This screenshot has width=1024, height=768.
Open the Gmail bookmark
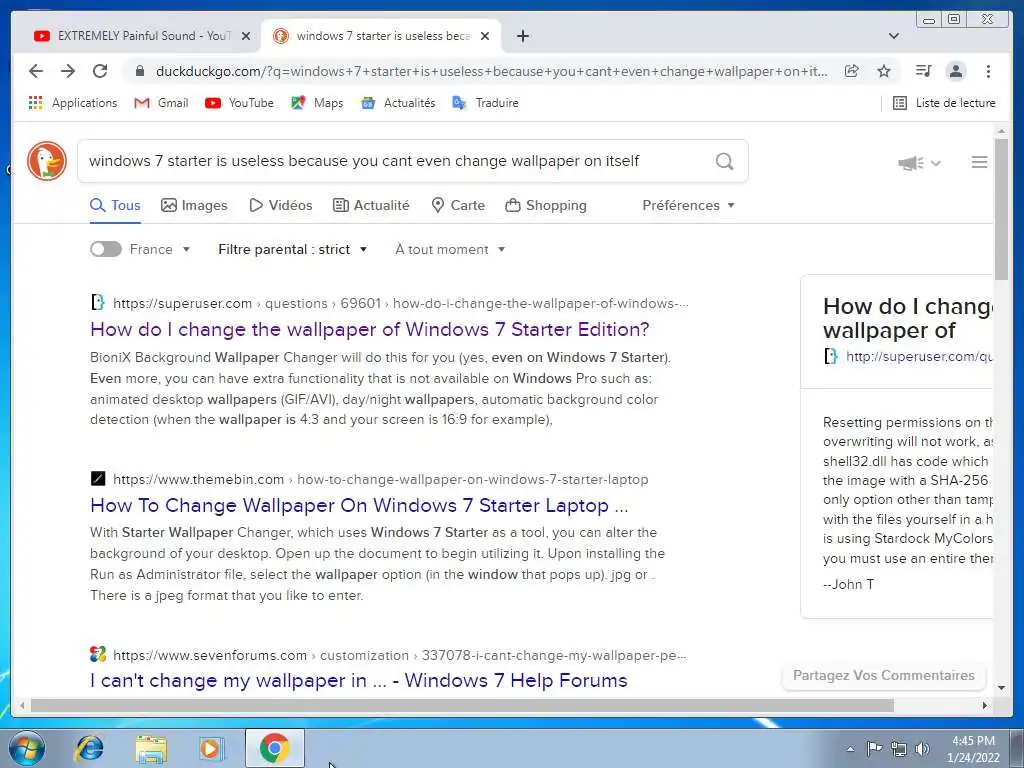point(161,103)
